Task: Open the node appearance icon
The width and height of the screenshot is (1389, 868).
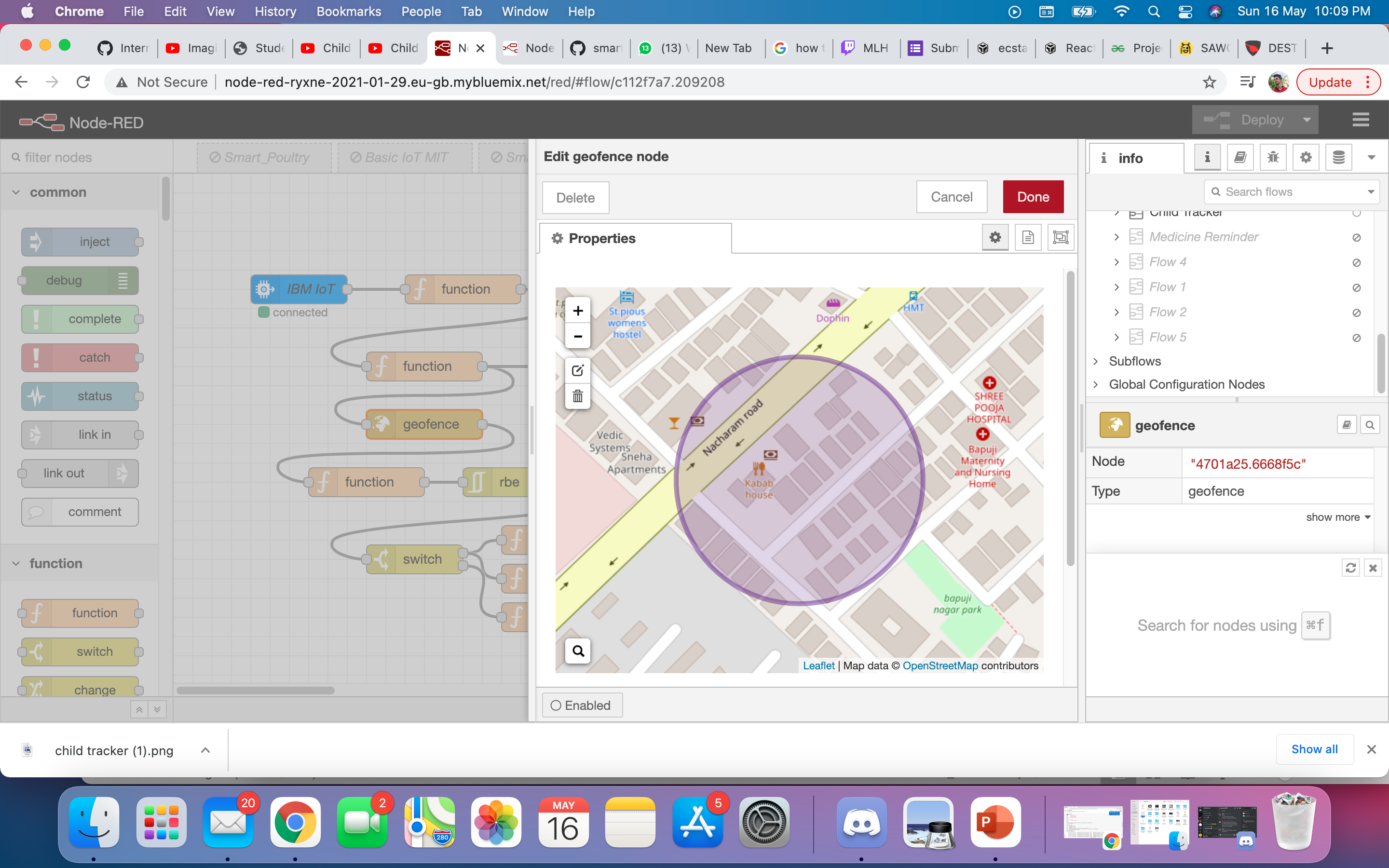Action: (1060, 237)
